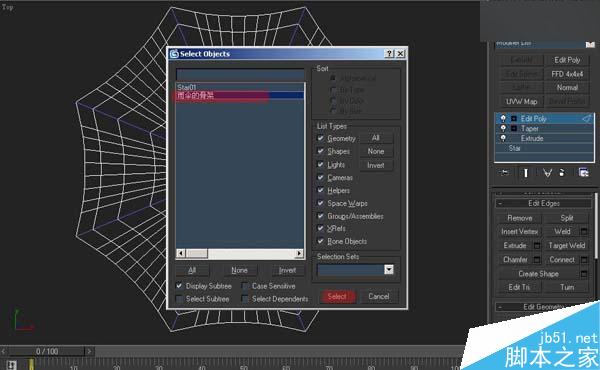Click the Normal modifier button
The image size is (600, 370).
(567, 88)
